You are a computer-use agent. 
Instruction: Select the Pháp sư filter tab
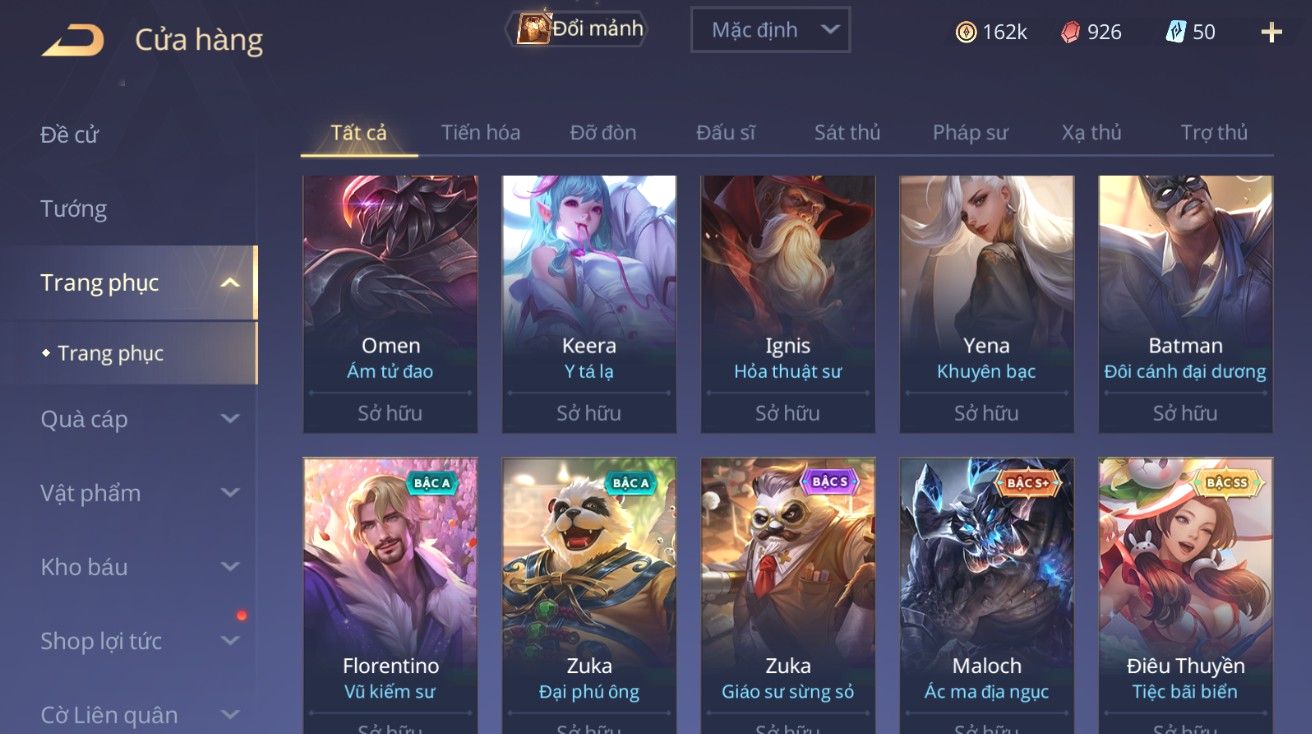(x=970, y=132)
